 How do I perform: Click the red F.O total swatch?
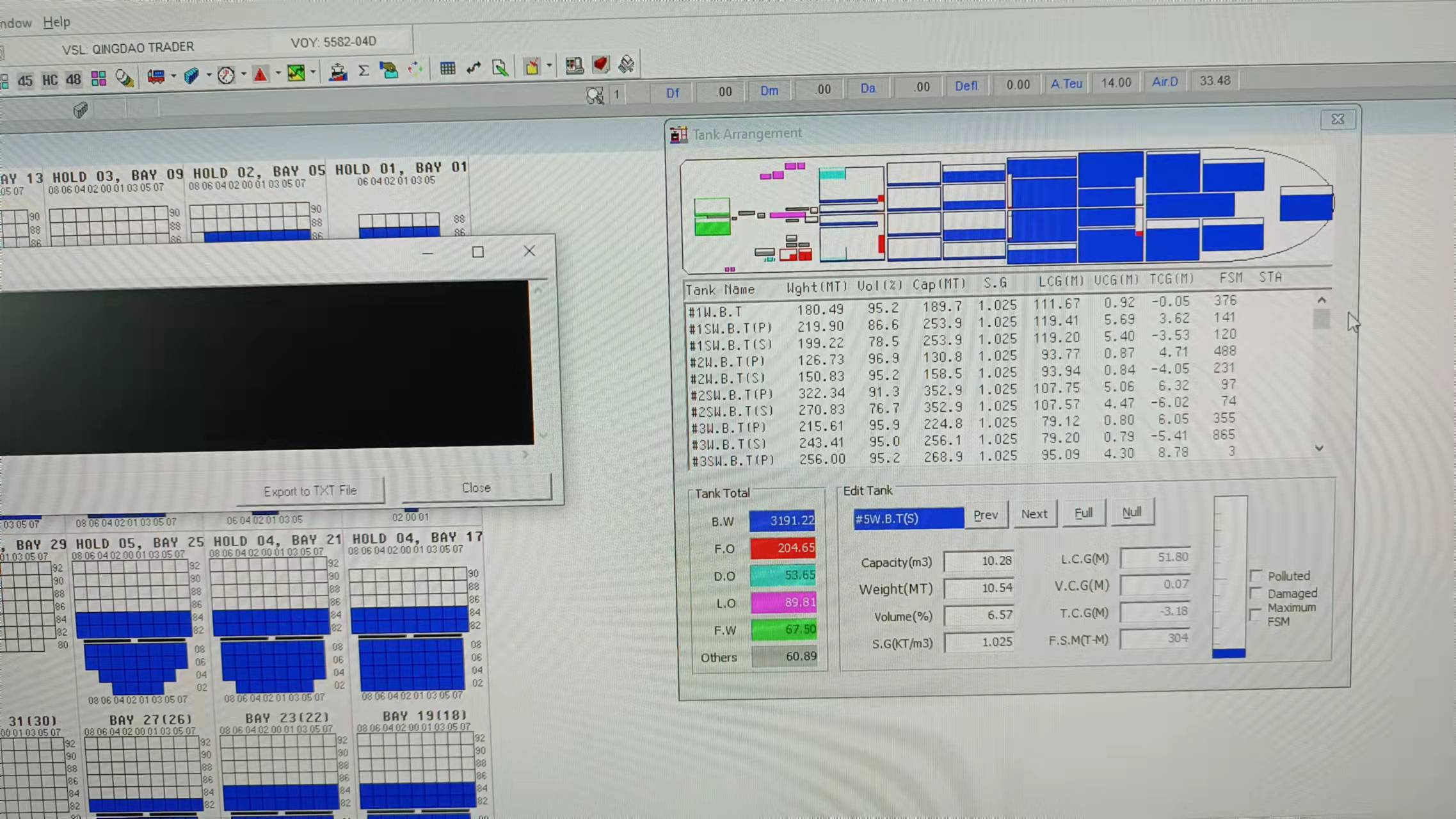pos(783,548)
